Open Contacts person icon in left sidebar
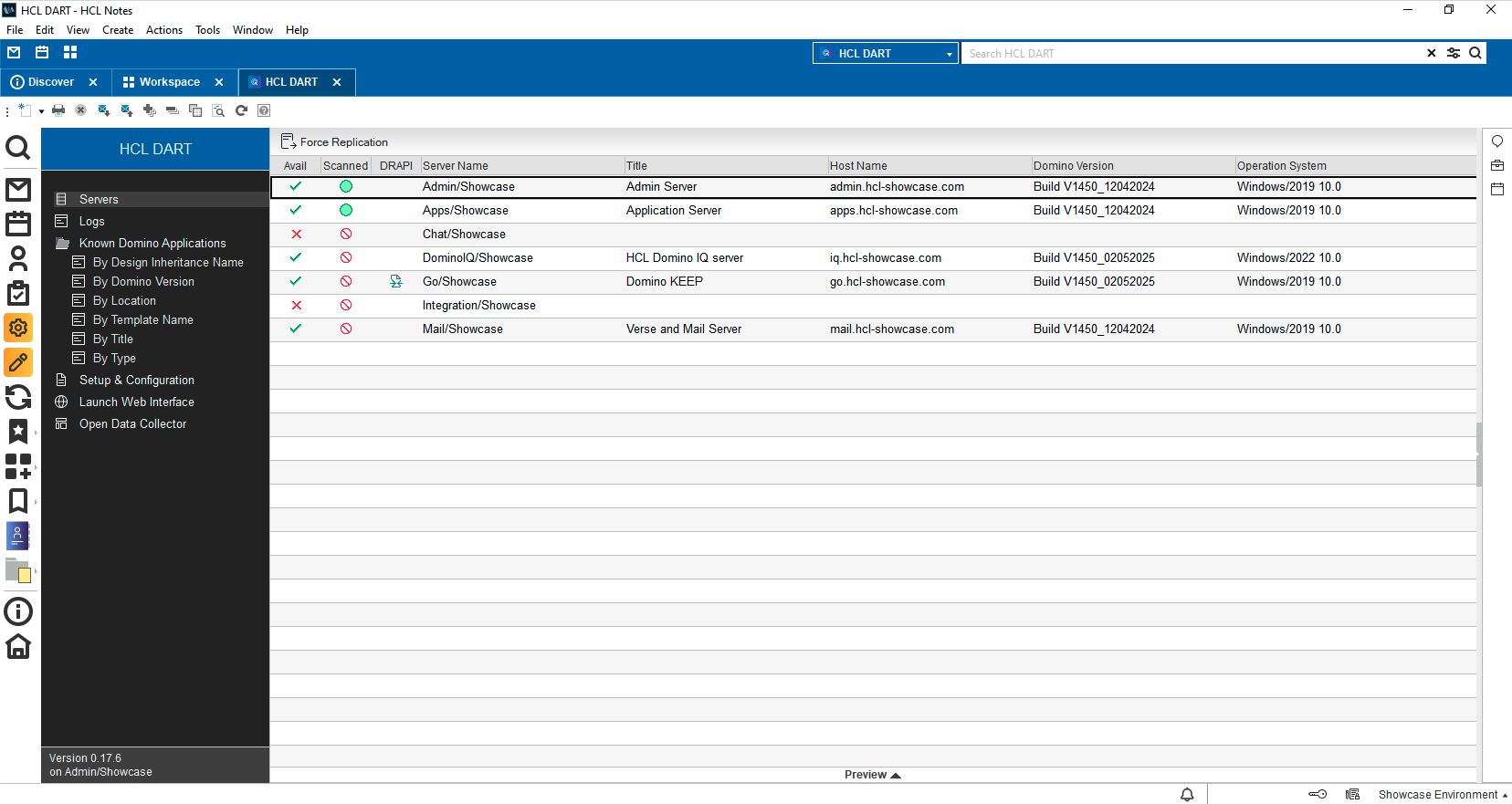1512x804 pixels. click(x=18, y=258)
